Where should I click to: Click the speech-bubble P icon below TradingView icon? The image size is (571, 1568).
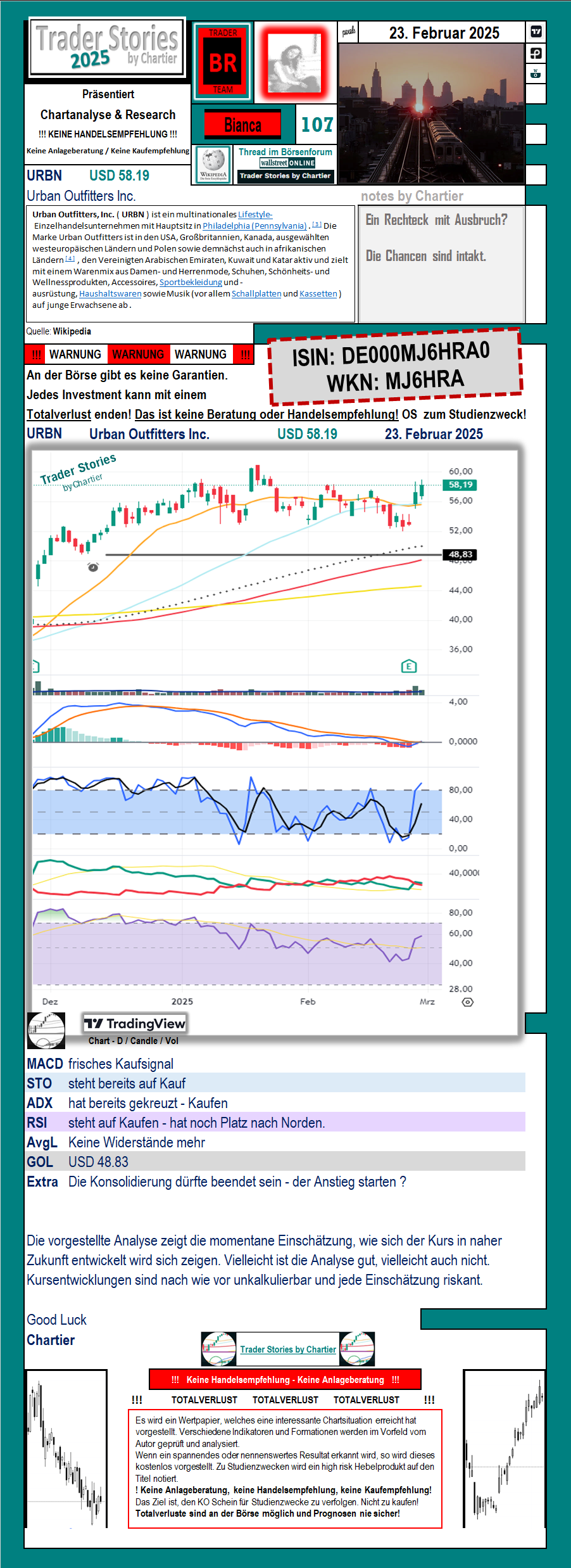click(536, 53)
